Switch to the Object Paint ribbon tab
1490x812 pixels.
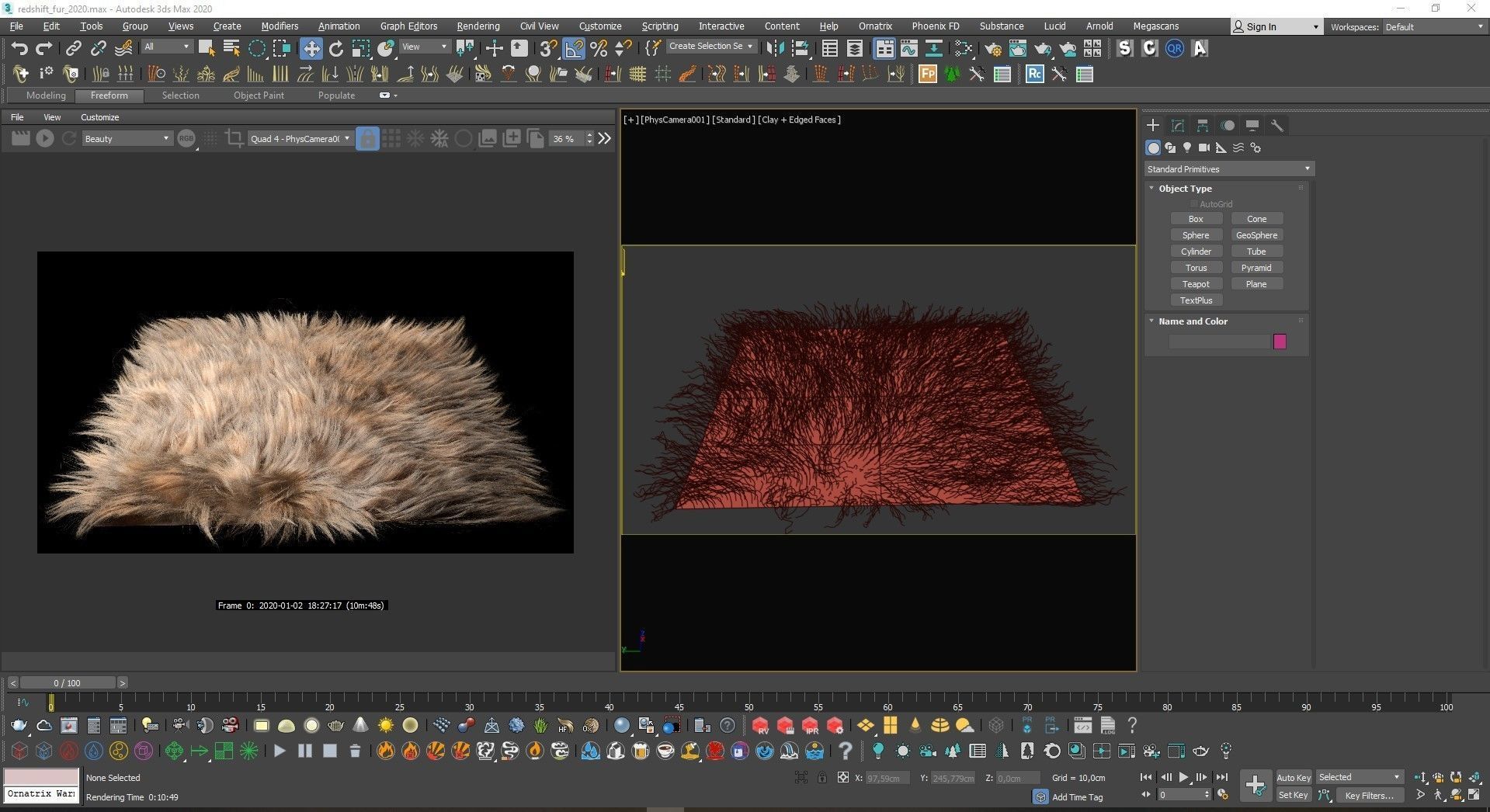[x=259, y=95]
